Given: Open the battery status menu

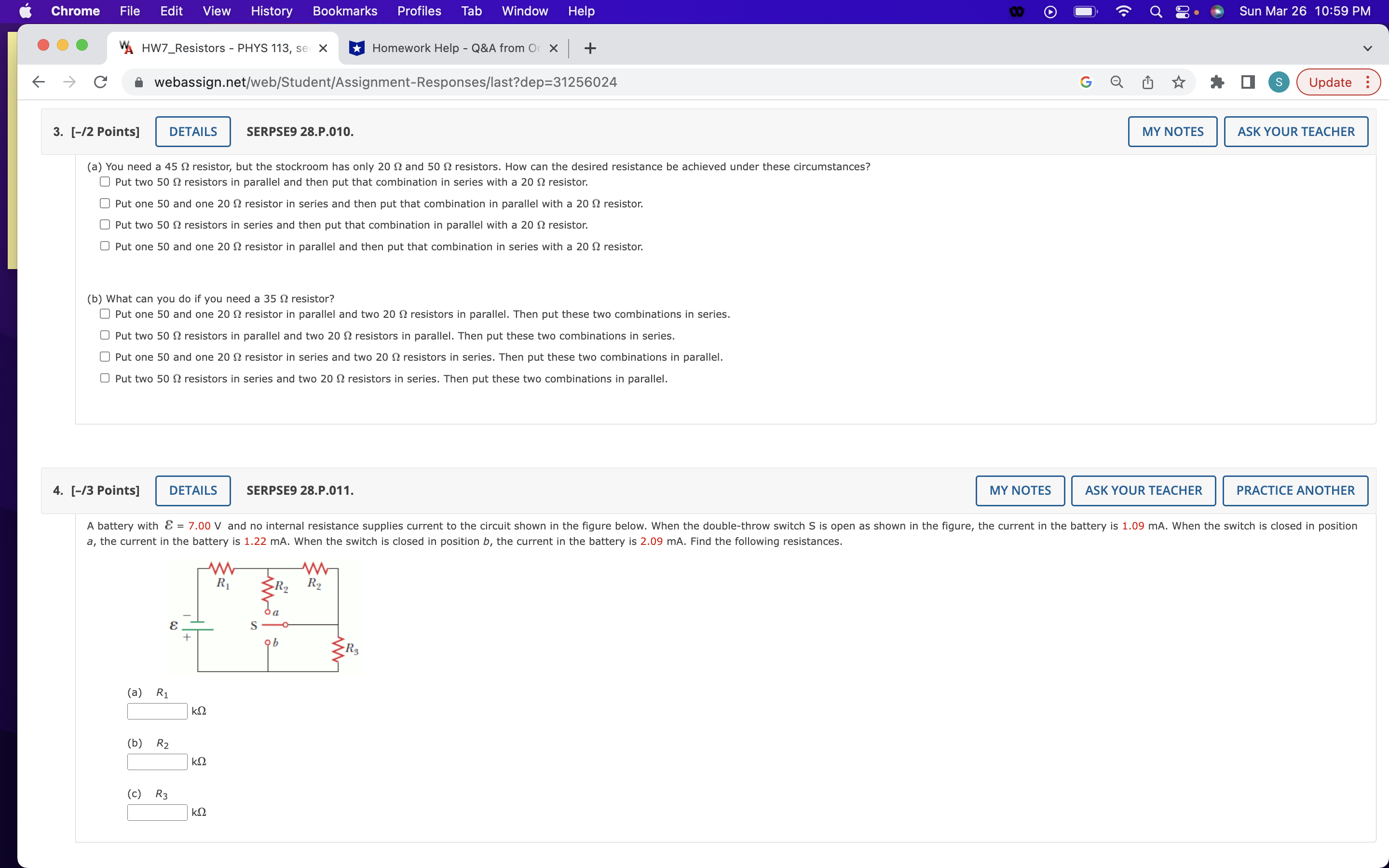Looking at the screenshot, I should [x=1085, y=11].
